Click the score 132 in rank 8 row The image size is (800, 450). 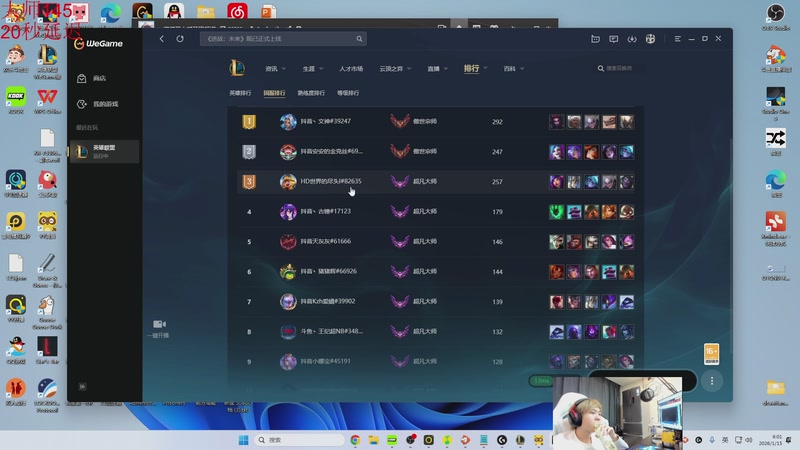pyautogui.click(x=497, y=332)
